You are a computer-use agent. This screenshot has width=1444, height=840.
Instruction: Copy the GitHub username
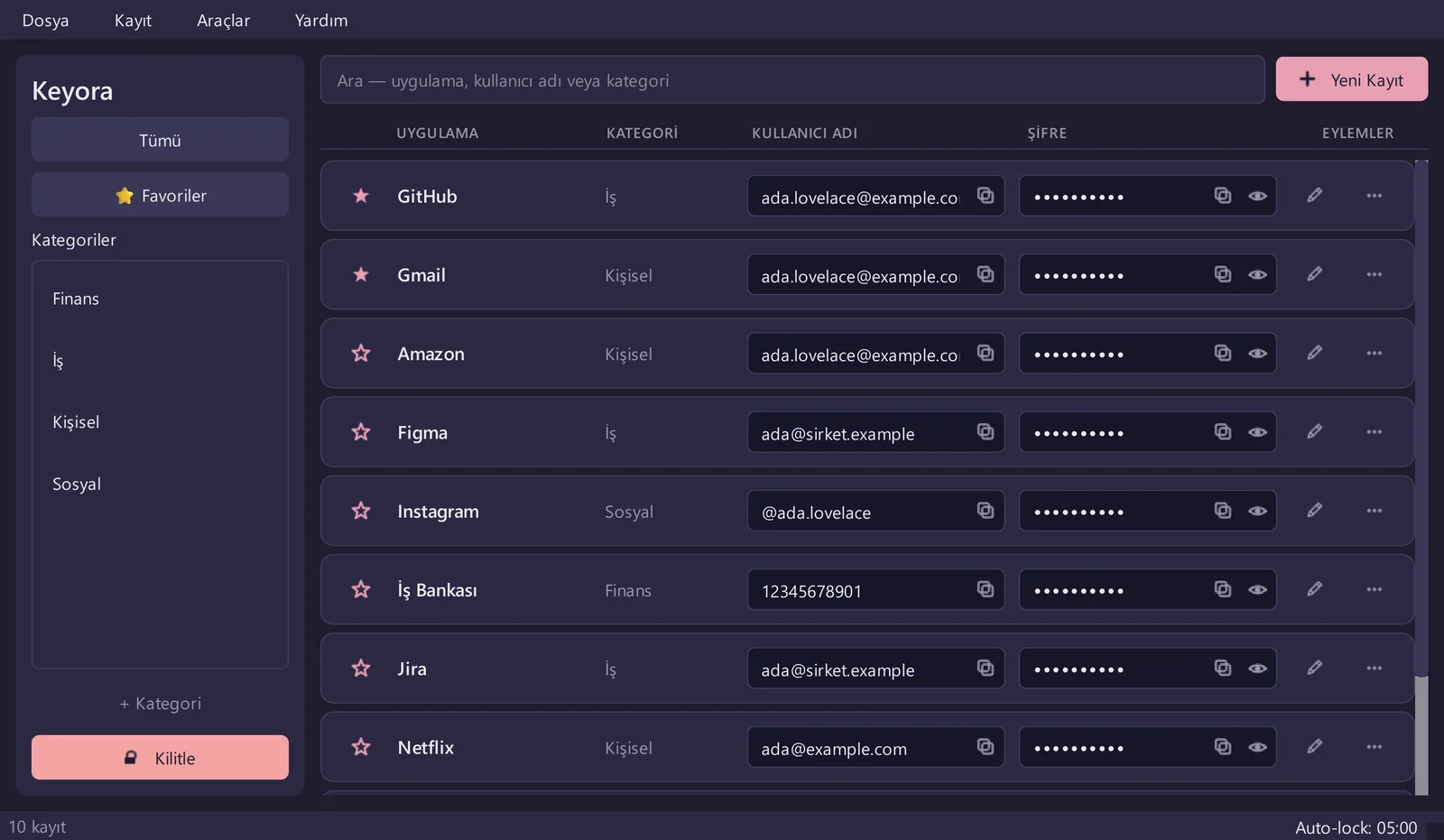[x=986, y=196]
